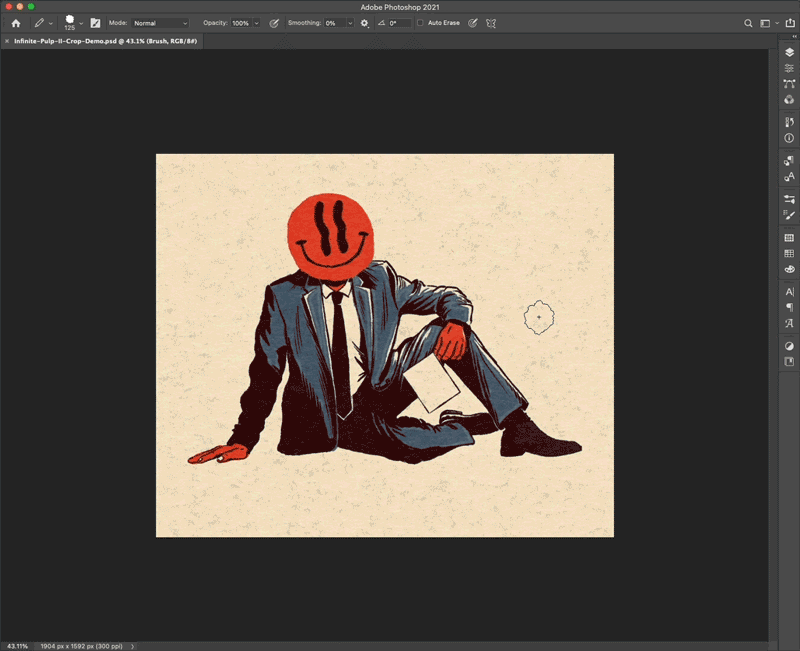Open the Layers panel icon

pyautogui.click(x=789, y=52)
